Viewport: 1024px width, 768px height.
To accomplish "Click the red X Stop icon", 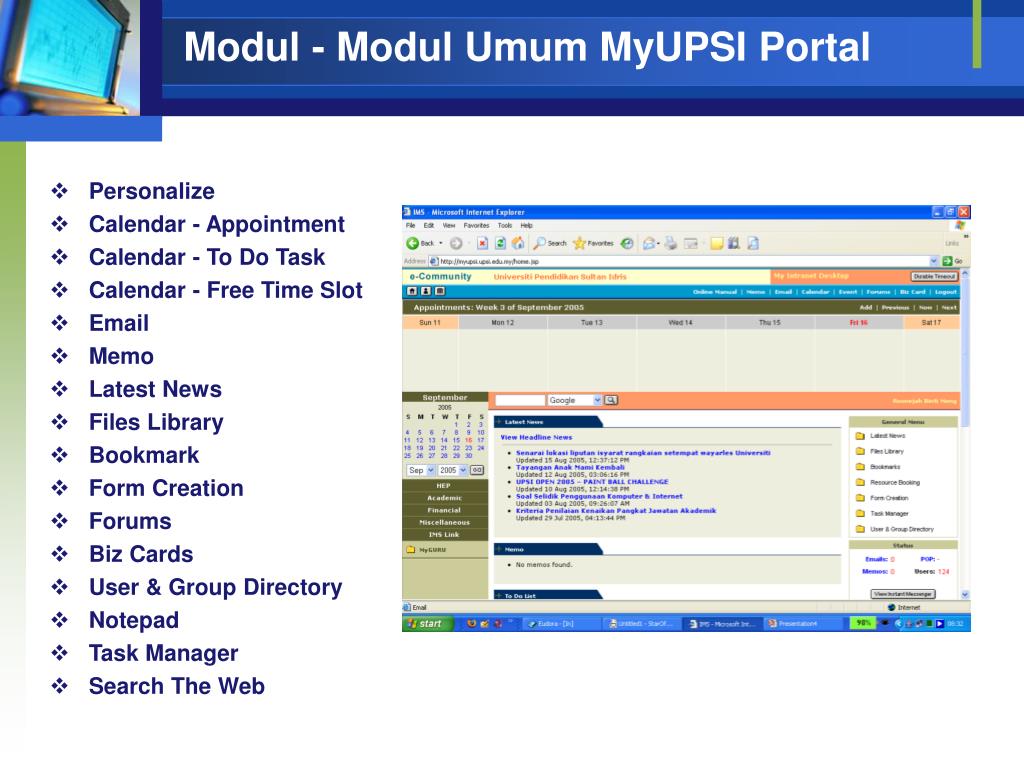I will tap(482, 244).
